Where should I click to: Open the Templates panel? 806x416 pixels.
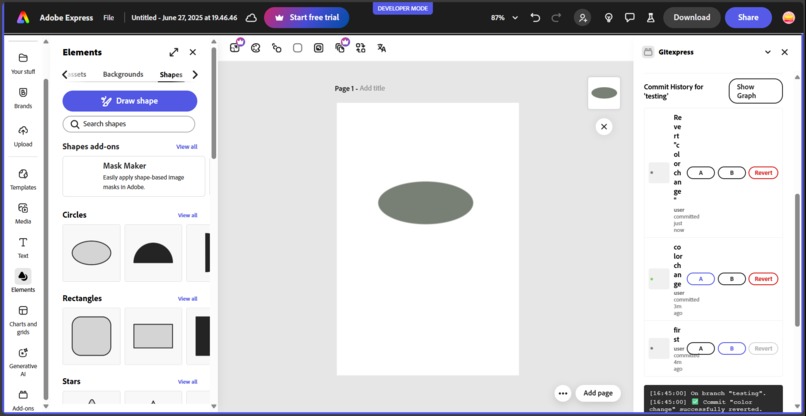click(23, 179)
